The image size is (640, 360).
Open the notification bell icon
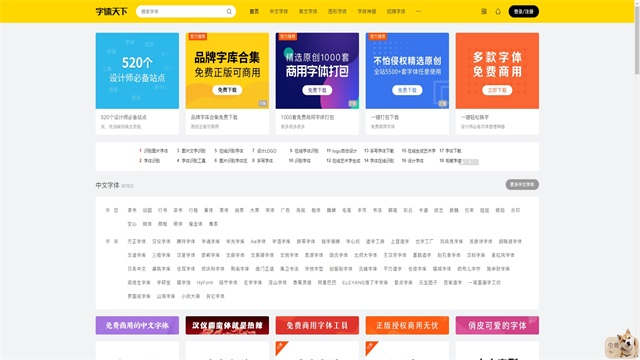(x=498, y=11)
